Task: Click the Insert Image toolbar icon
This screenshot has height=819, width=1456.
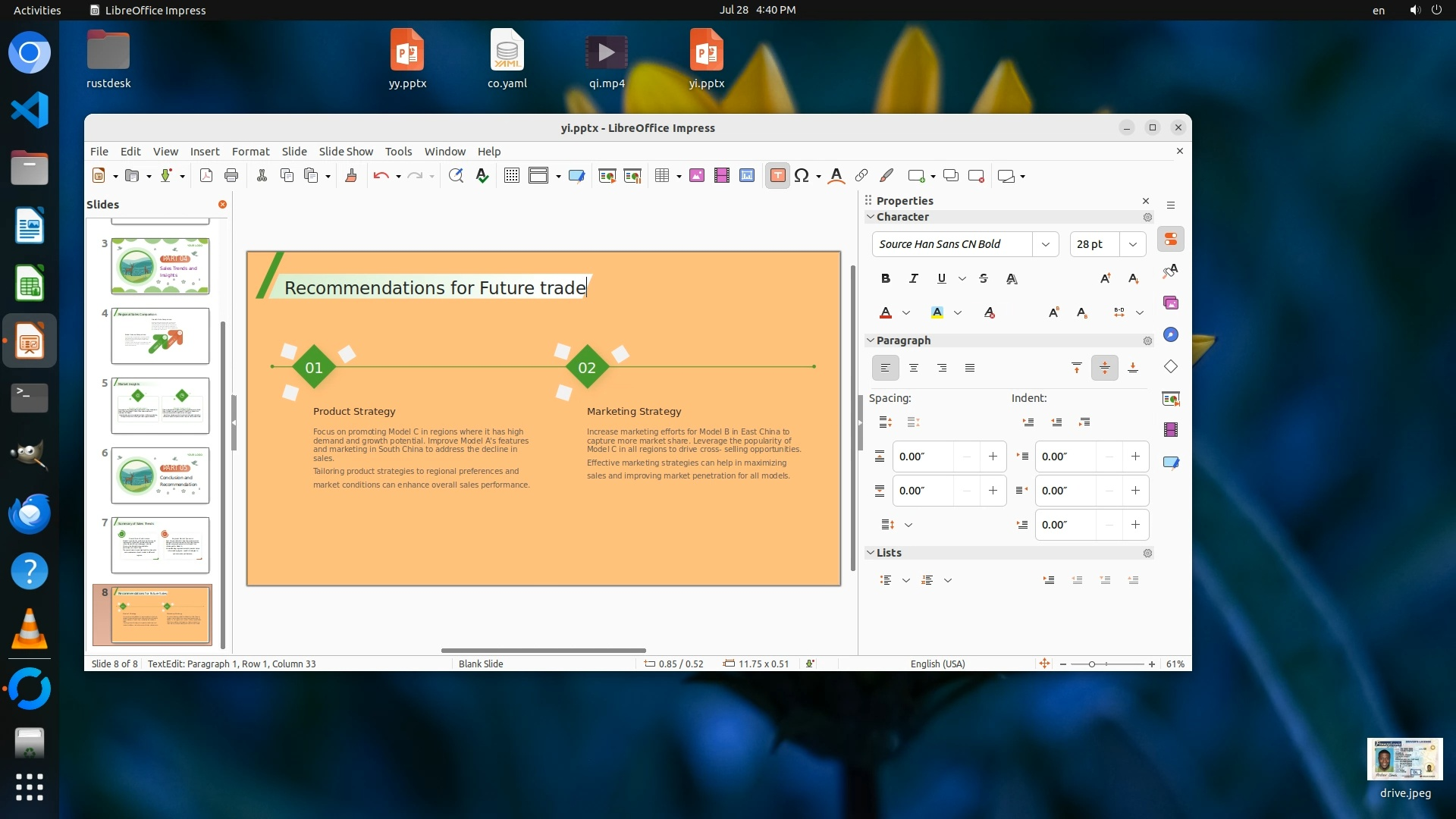Action: [697, 176]
